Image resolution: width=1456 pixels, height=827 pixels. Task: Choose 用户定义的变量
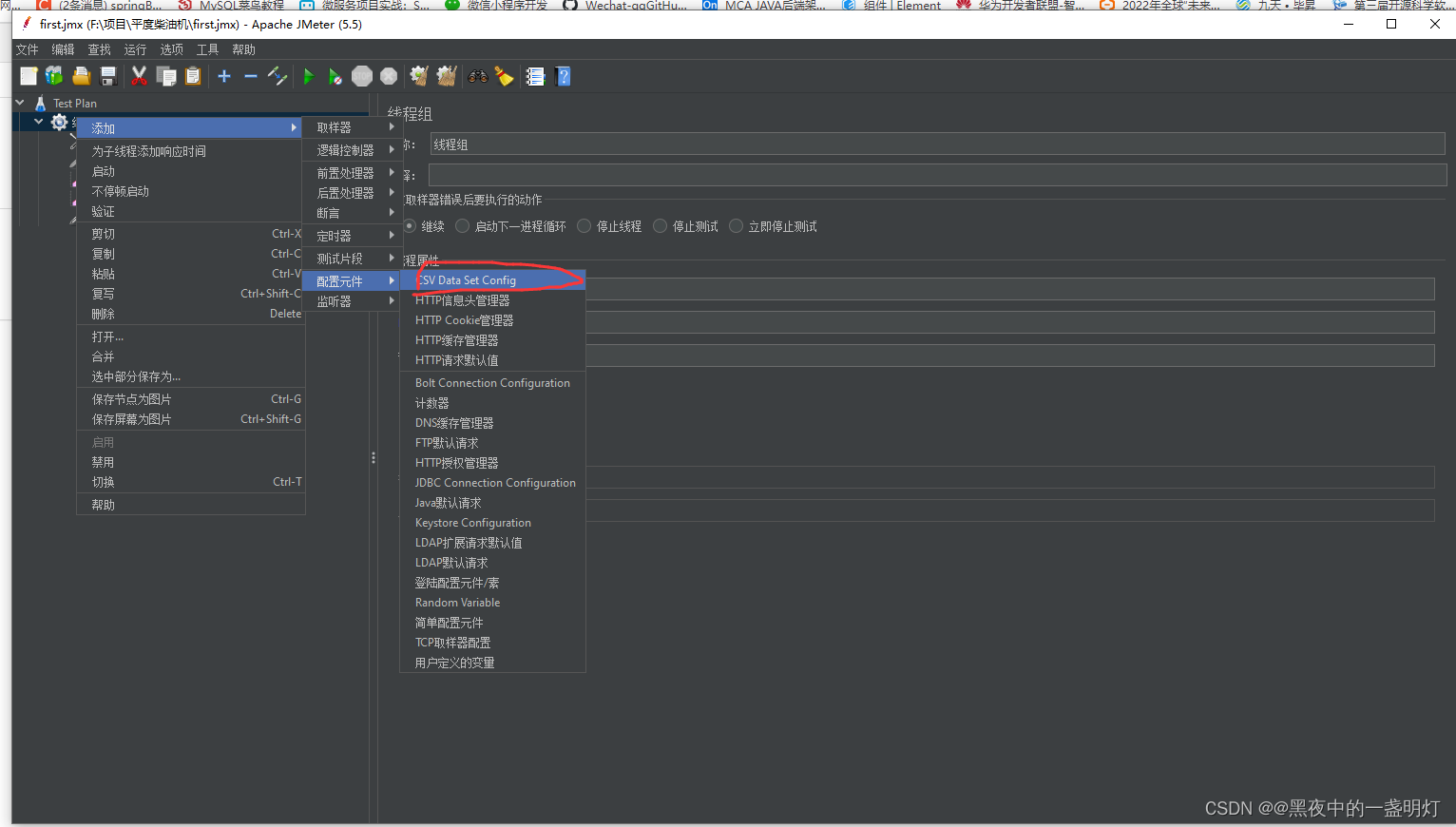click(x=492, y=663)
